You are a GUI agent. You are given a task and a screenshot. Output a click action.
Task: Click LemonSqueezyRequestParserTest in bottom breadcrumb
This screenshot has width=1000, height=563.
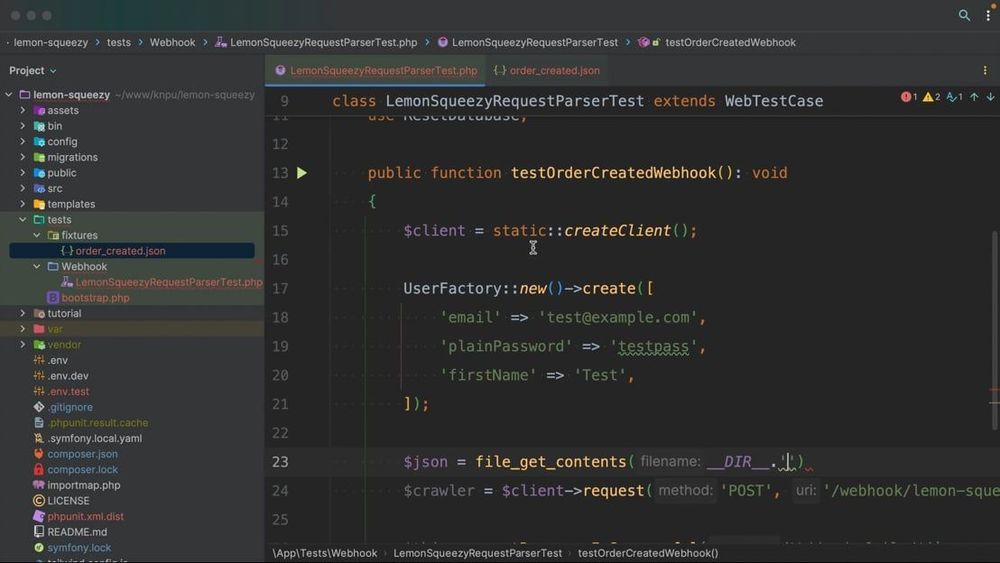click(x=478, y=553)
